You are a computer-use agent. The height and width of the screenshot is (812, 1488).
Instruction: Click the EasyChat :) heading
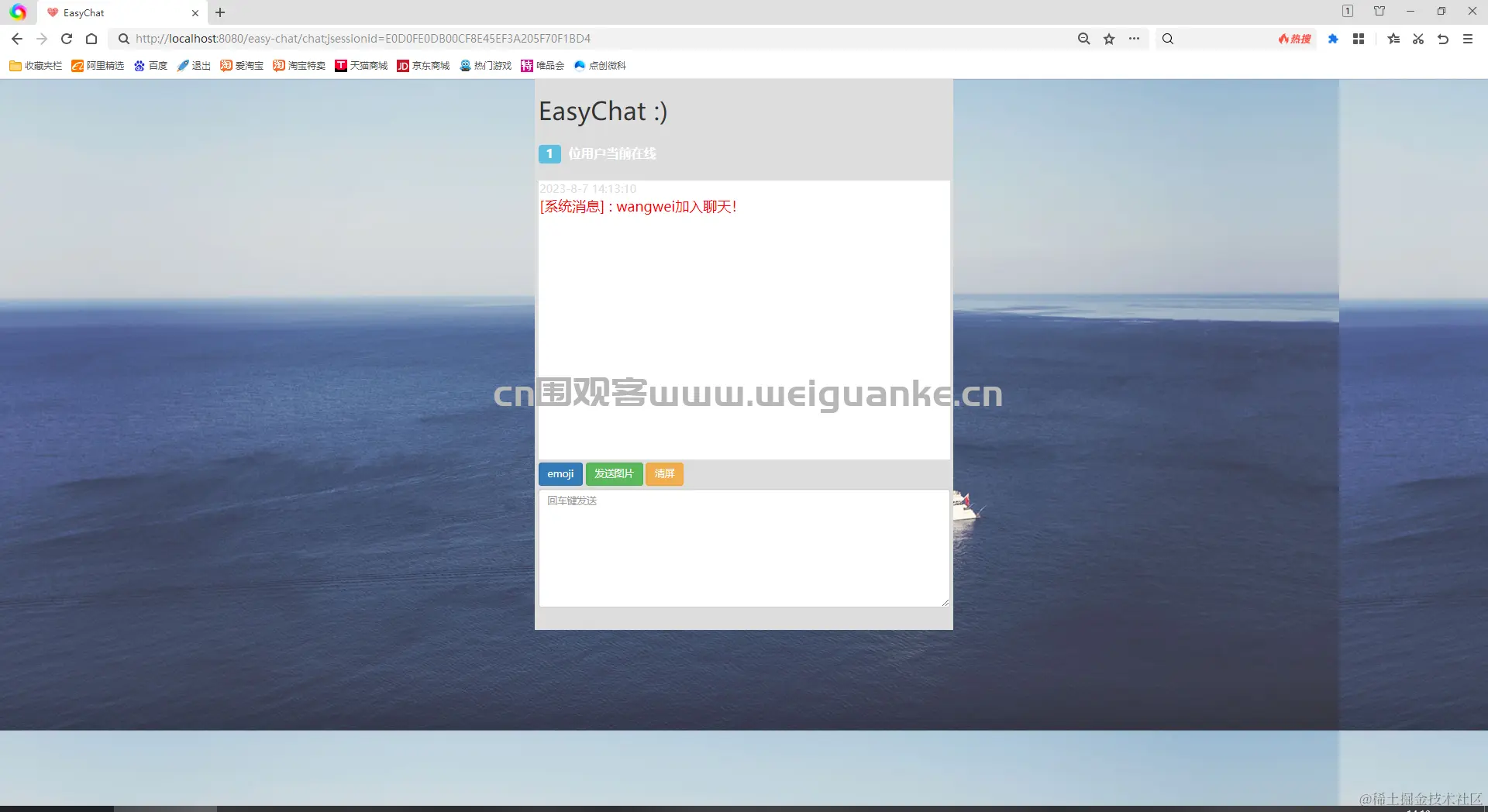[x=603, y=112]
